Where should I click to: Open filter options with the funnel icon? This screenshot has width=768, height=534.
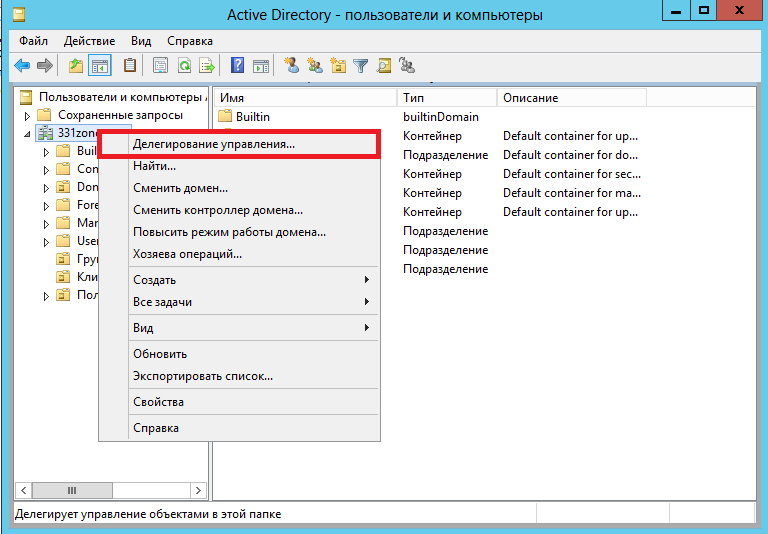click(360, 66)
